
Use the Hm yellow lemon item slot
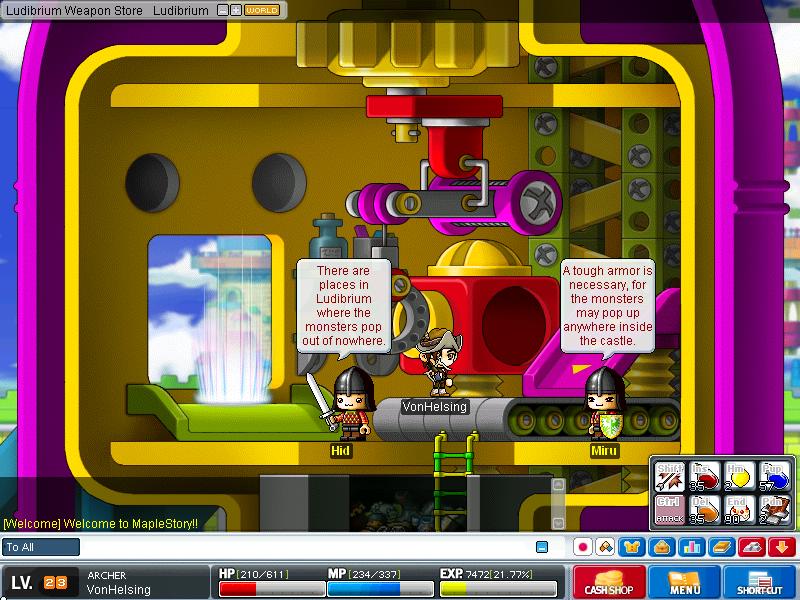pyautogui.click(x=739, y=477)
